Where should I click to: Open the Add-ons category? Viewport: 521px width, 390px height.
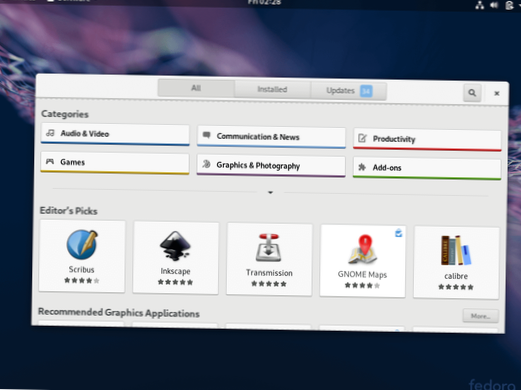(x=427, y=168)
